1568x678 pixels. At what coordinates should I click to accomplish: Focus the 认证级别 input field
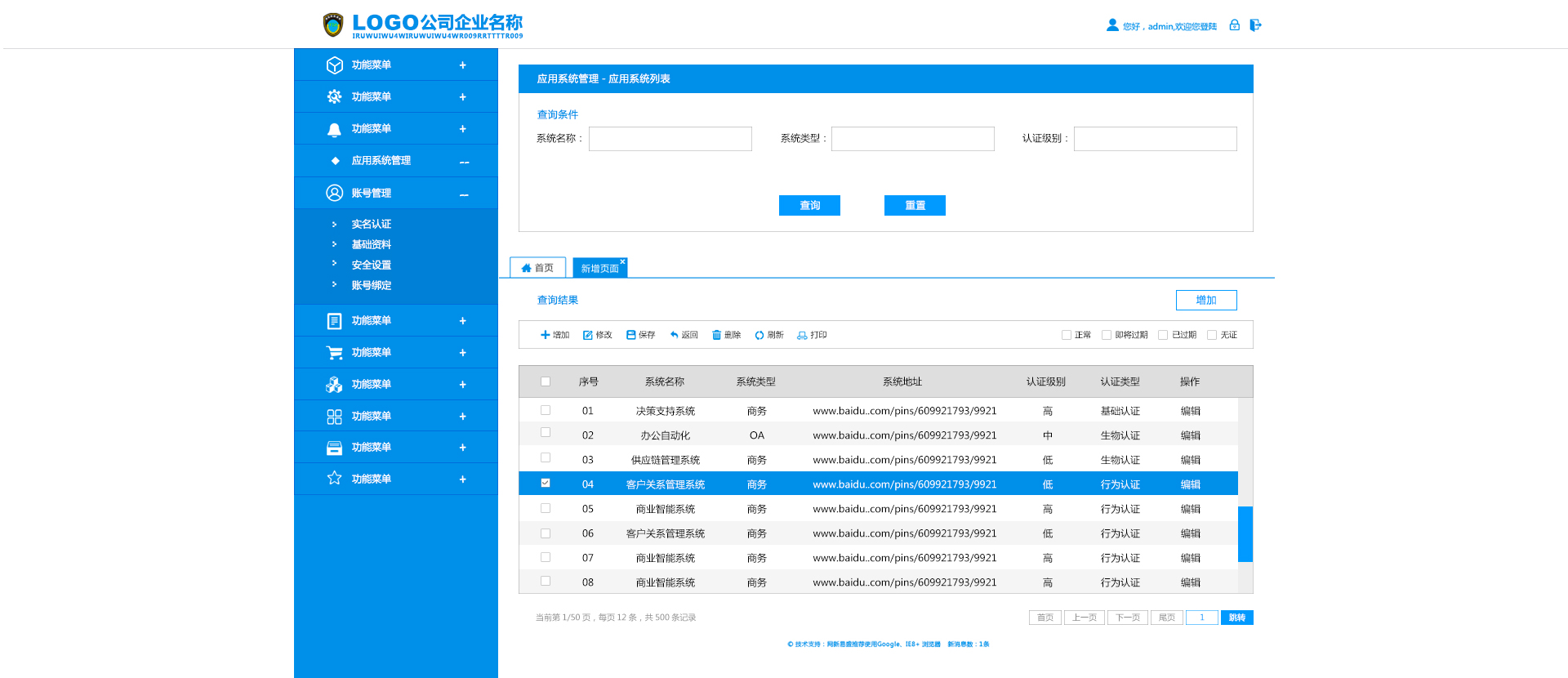(x=1156, y=139)
